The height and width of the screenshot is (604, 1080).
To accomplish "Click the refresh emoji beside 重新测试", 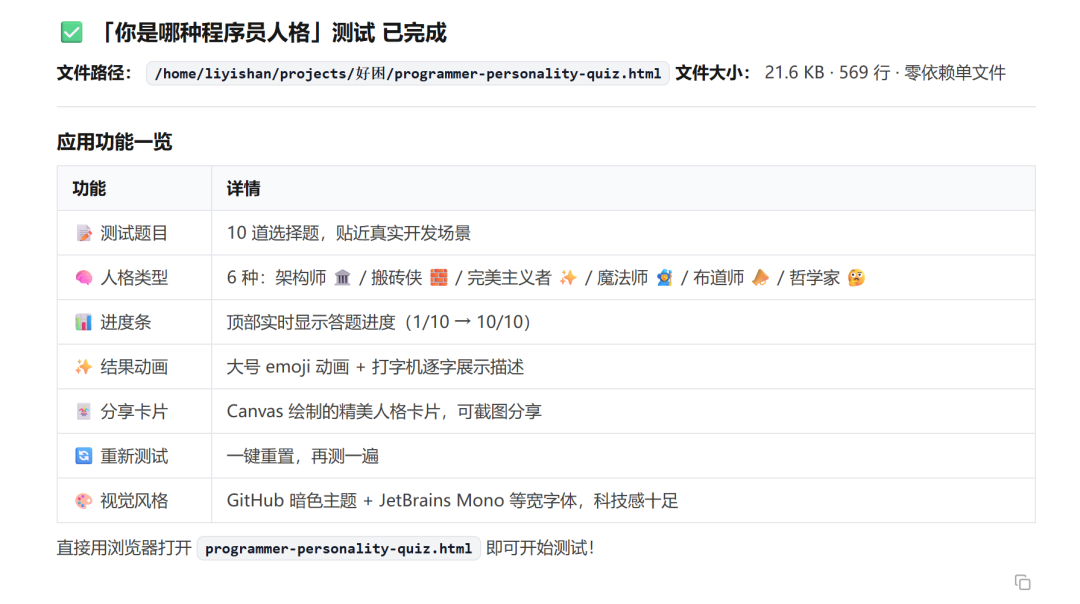I will [x=83, y=456].
